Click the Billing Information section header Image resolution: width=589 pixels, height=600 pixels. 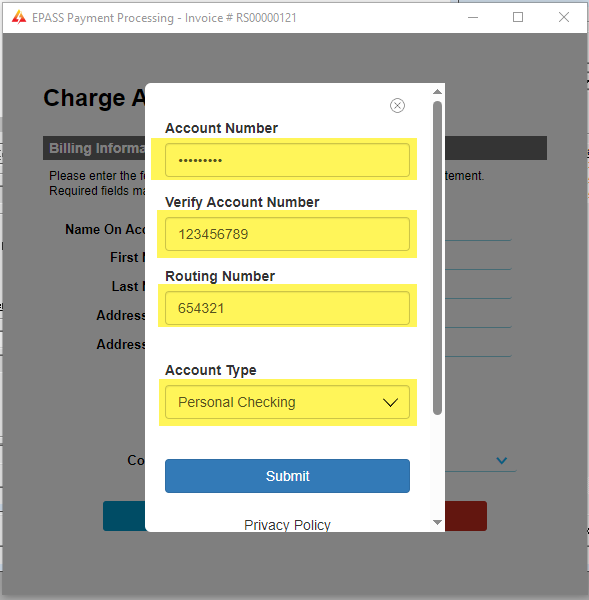[x=295, y=148]
